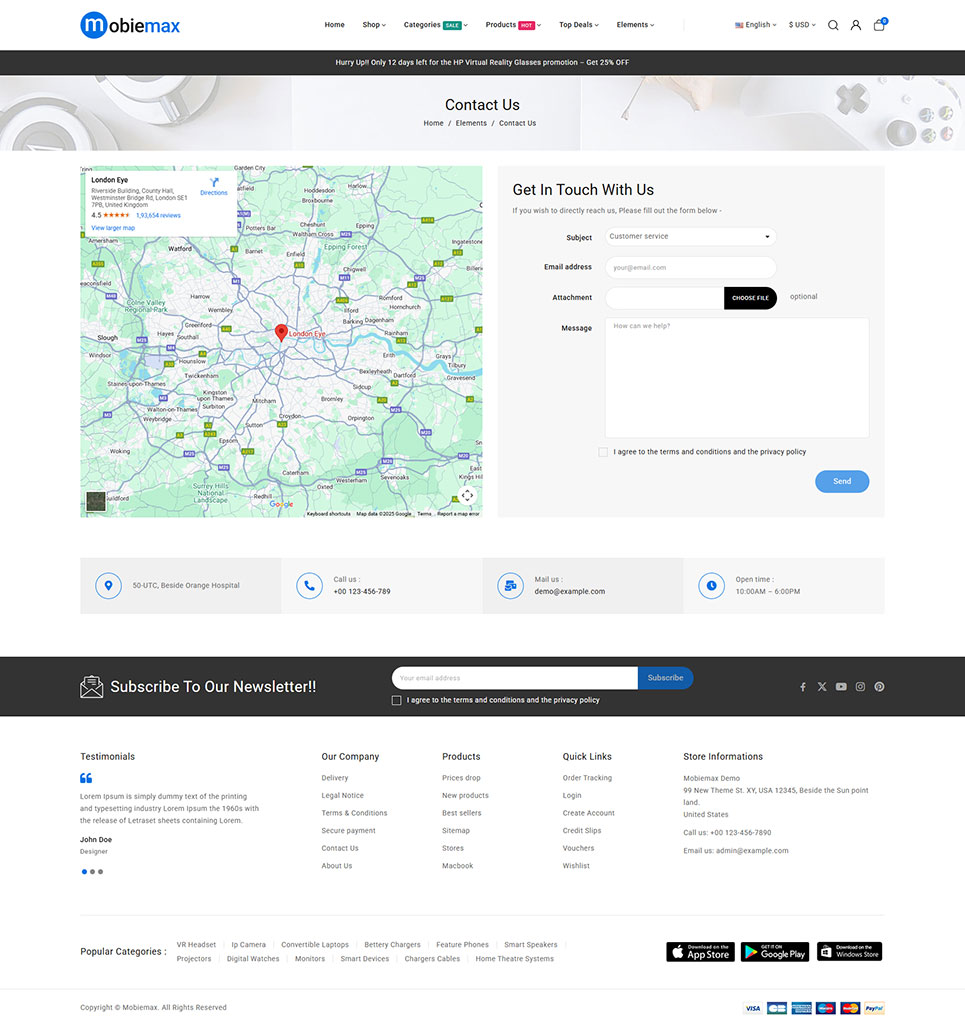Click the user account icon
Screen dimensions: 965x1027
click(856, 25)
